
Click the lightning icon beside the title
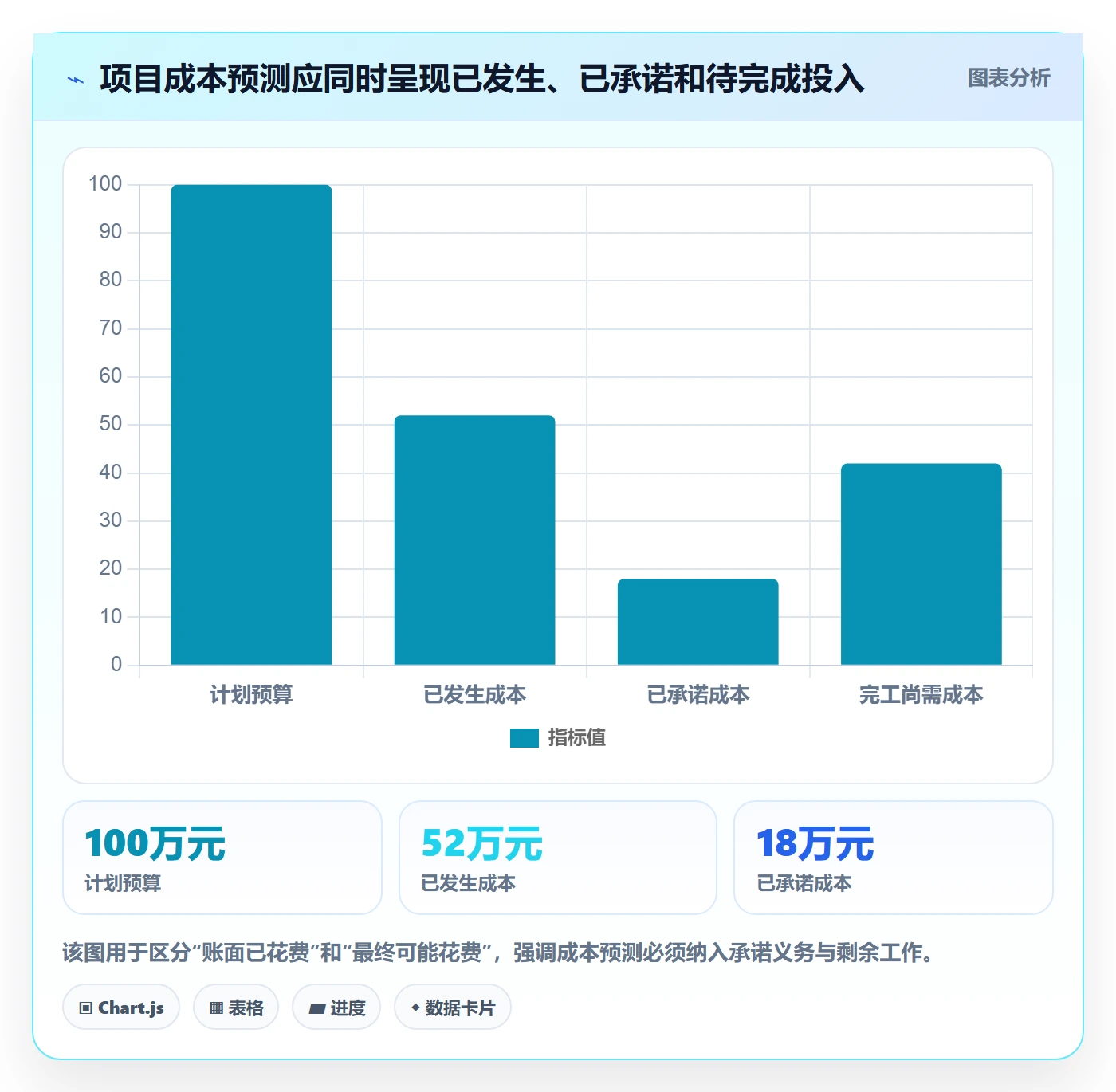tap(76, 80)
